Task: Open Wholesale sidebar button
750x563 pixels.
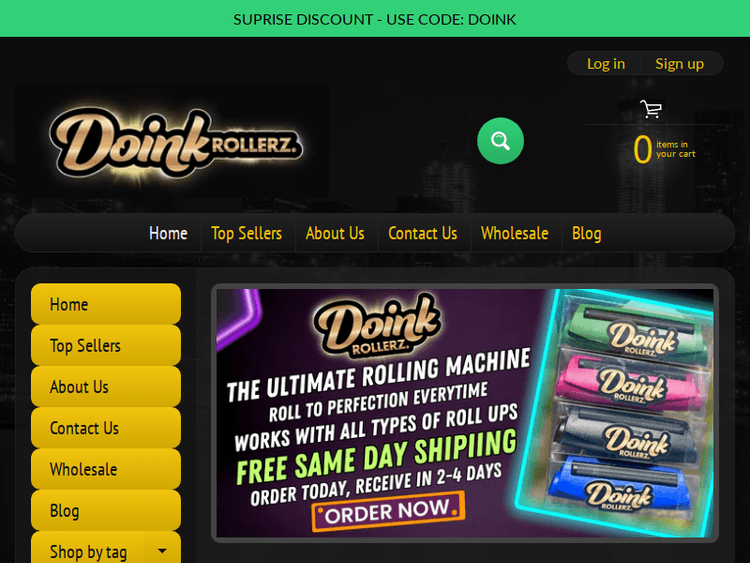Action: (106, 469)
